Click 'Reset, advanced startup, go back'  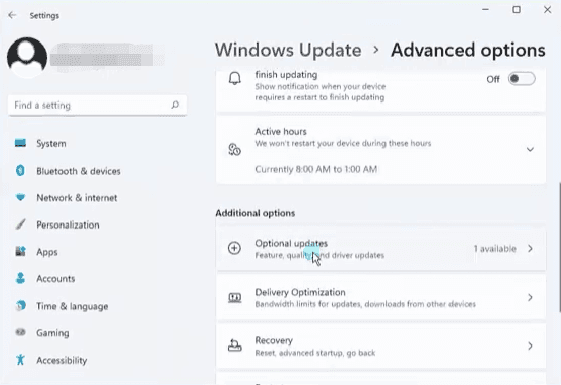tap(315, 353)
